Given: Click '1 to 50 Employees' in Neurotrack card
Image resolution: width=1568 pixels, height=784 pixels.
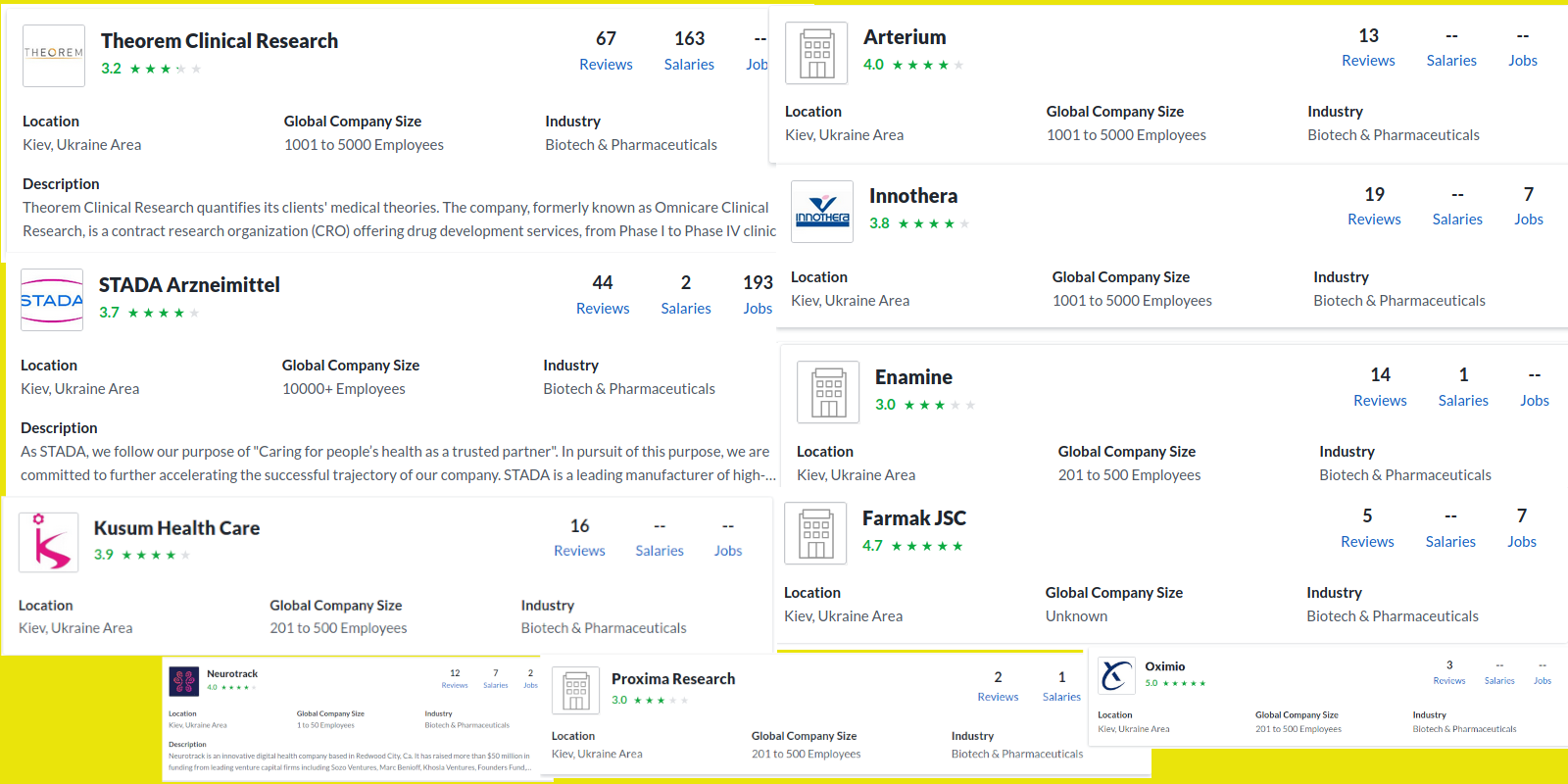Looking at the screenshot, I should click(x=325, y=725).
